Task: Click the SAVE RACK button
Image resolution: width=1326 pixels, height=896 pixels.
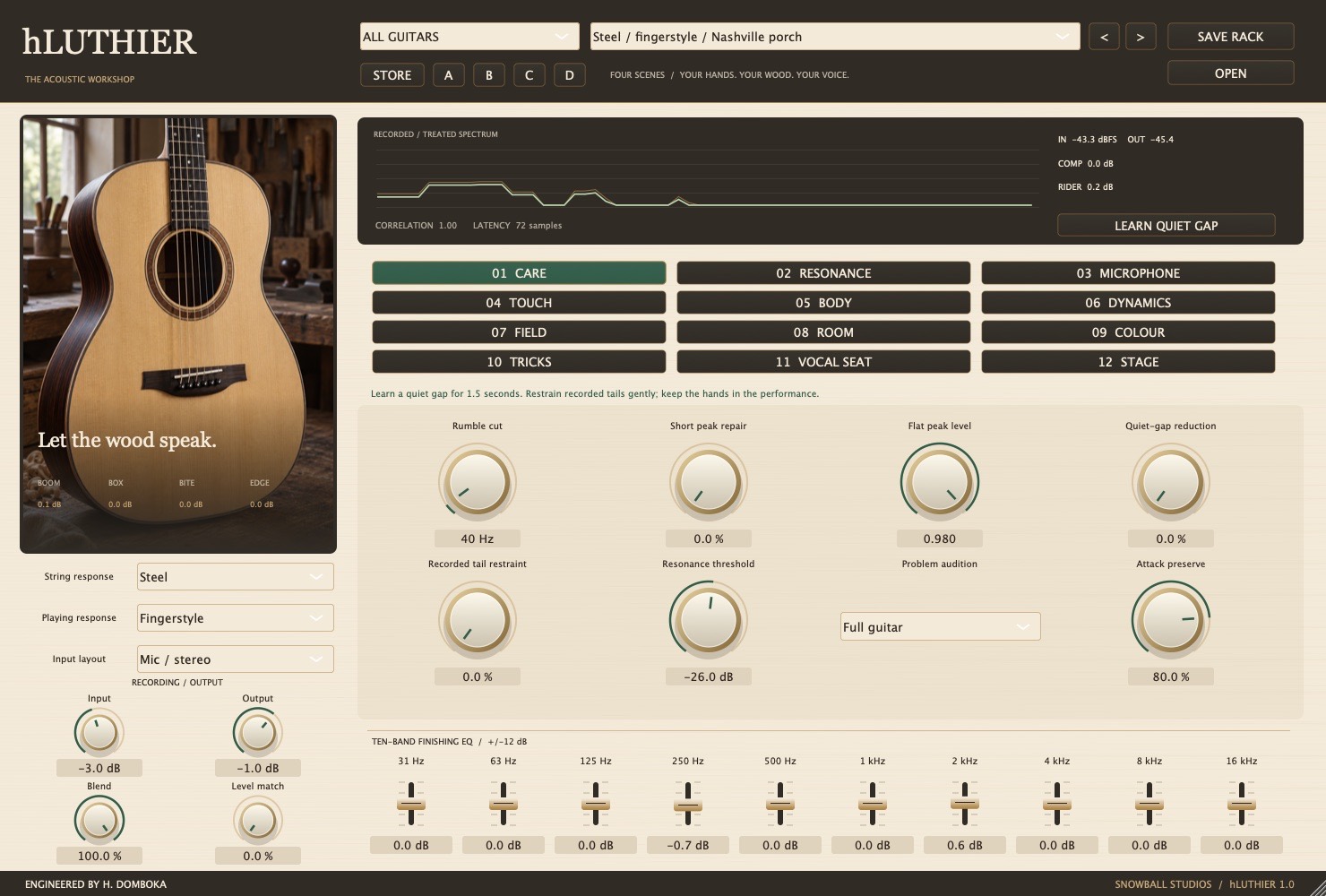Action: coord(1230,37)
